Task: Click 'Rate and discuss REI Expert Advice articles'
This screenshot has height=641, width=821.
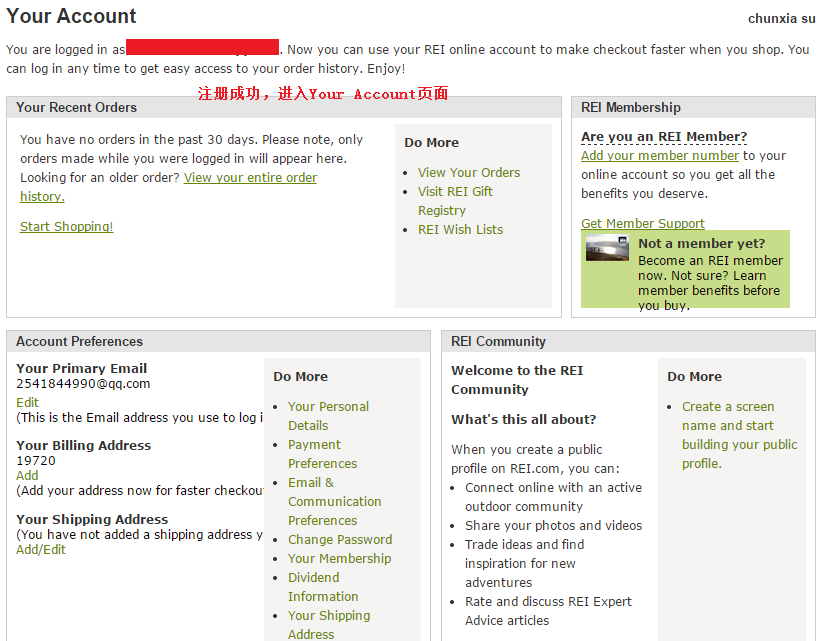Action: (548, 611)
